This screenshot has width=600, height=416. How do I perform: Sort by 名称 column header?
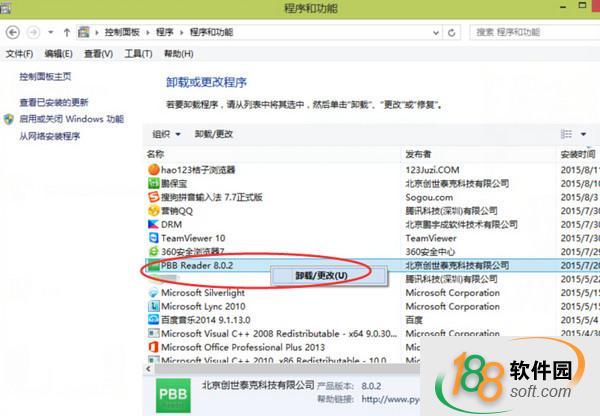[155, 154]
